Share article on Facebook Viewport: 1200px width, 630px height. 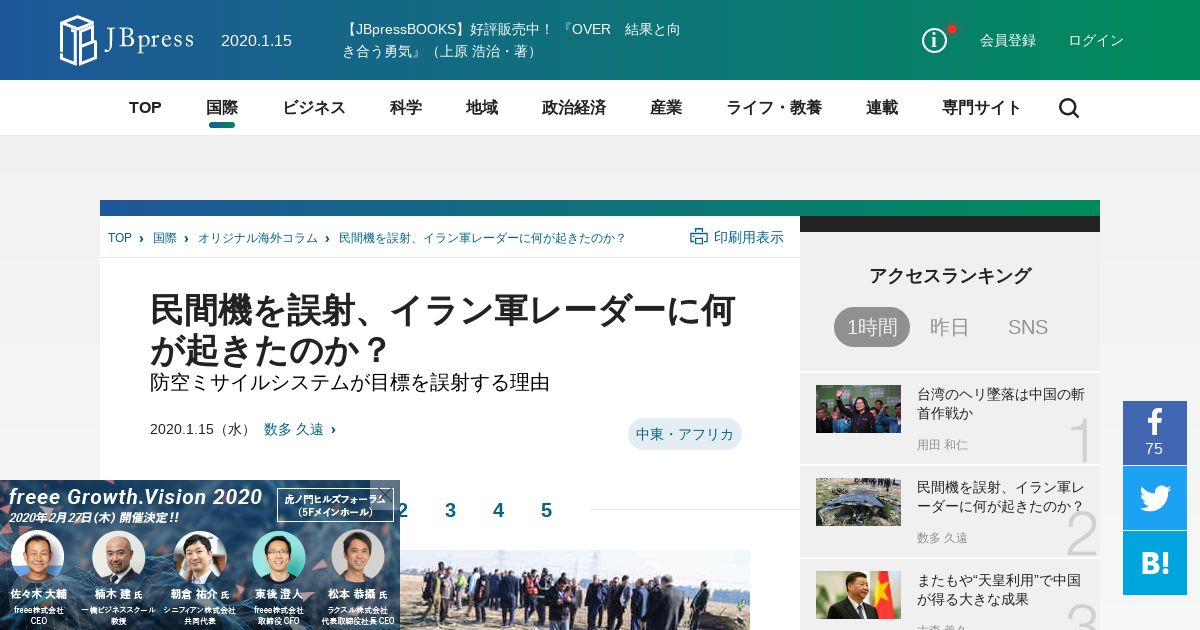1155,433
